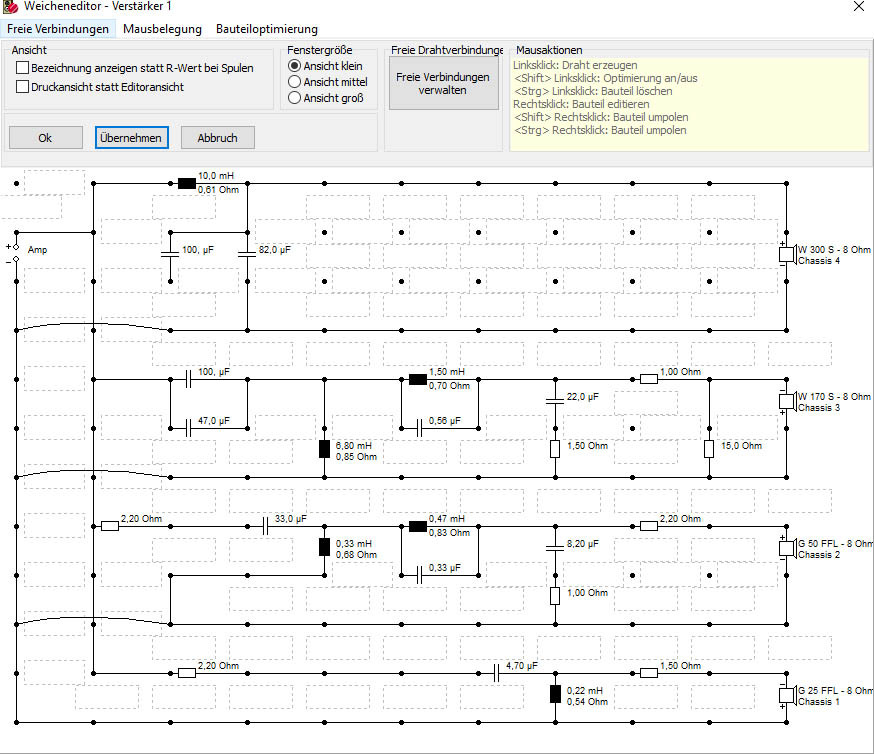Open the Mausbelegung tab

(162, 29)
